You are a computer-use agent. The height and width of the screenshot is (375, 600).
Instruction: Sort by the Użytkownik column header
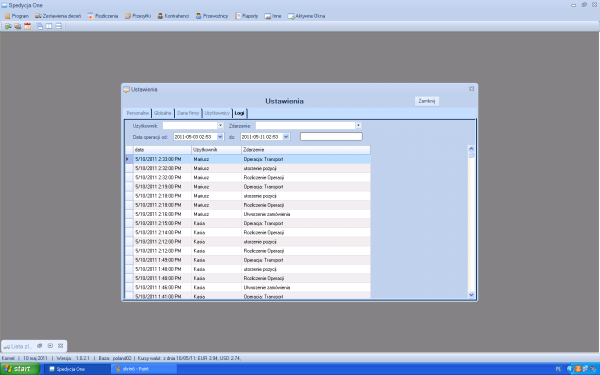[216, 150]
